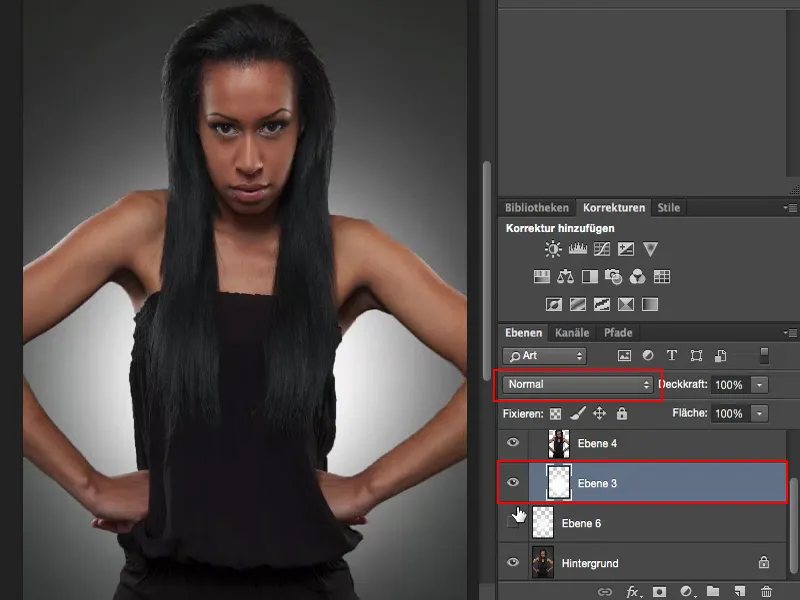800x600 pixels.
Task: Switch to the Pfade tab
Action: click(x=618, y=333)
